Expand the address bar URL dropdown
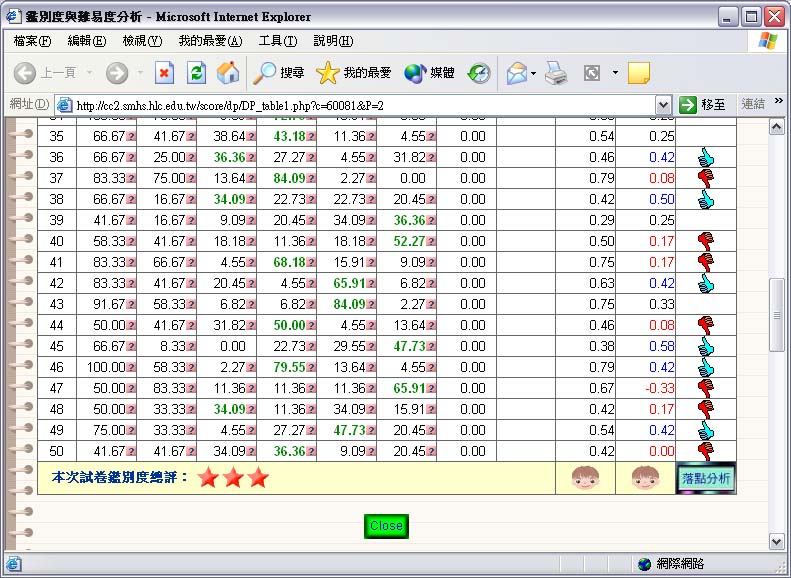Viewport: 791px width, 578px height. tap(663, 105)
